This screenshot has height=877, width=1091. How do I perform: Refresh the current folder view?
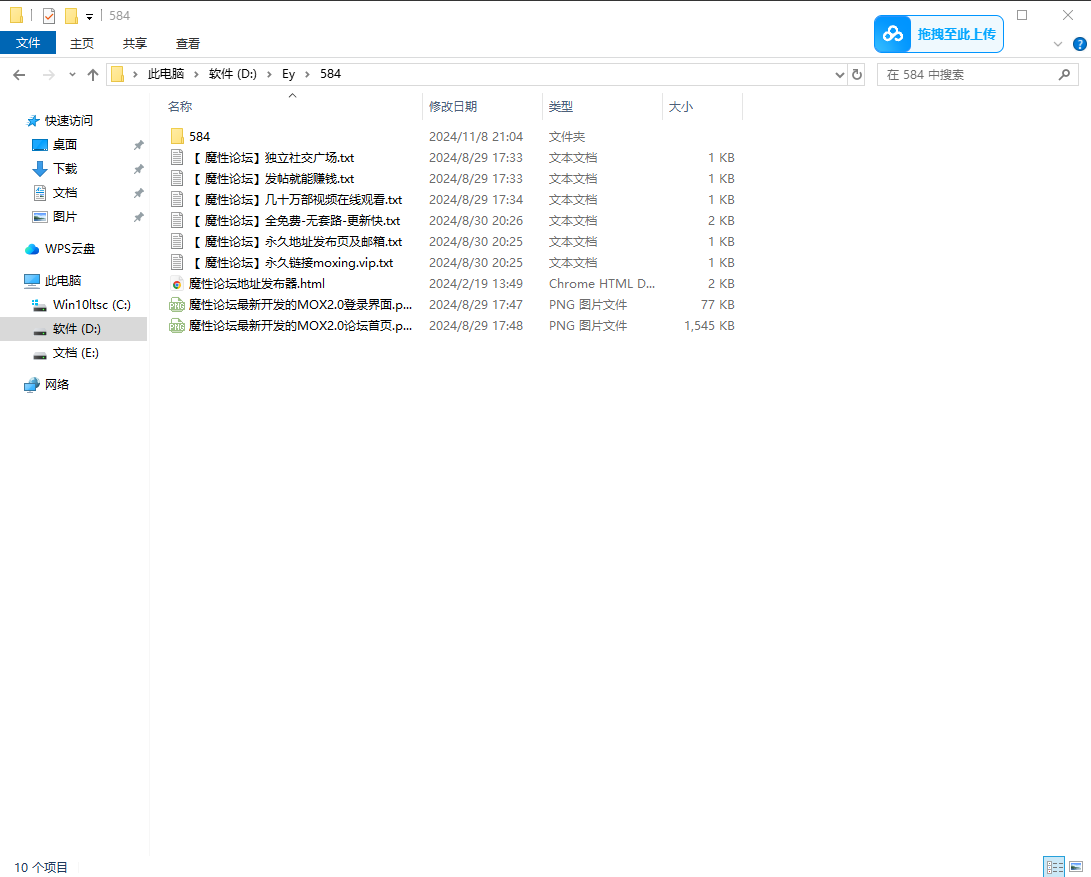pyautogui.click(x=857, y=74)
